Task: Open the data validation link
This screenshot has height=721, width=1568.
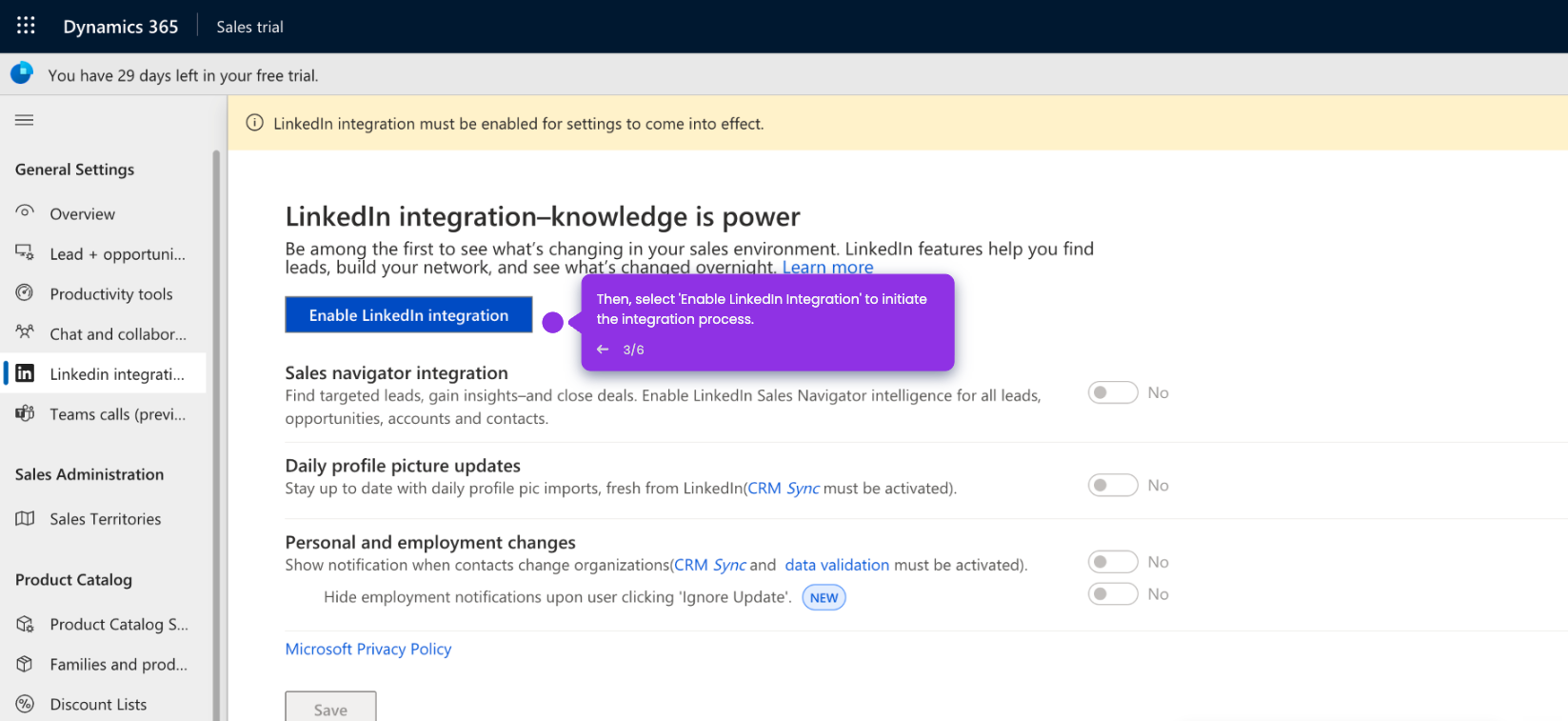Action: click(837, 565)
